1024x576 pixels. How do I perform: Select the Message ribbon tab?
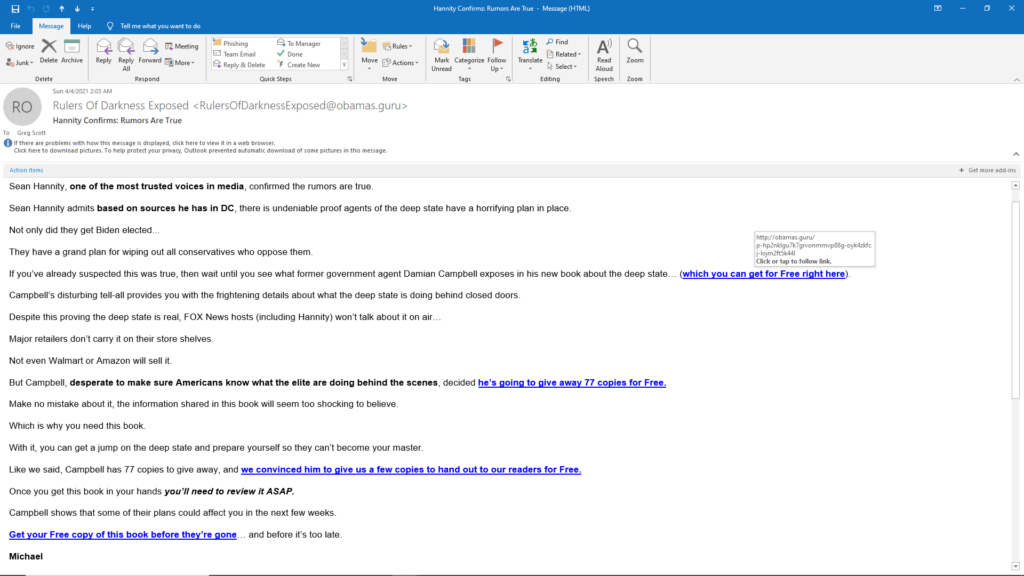click(x=51, y=26)
